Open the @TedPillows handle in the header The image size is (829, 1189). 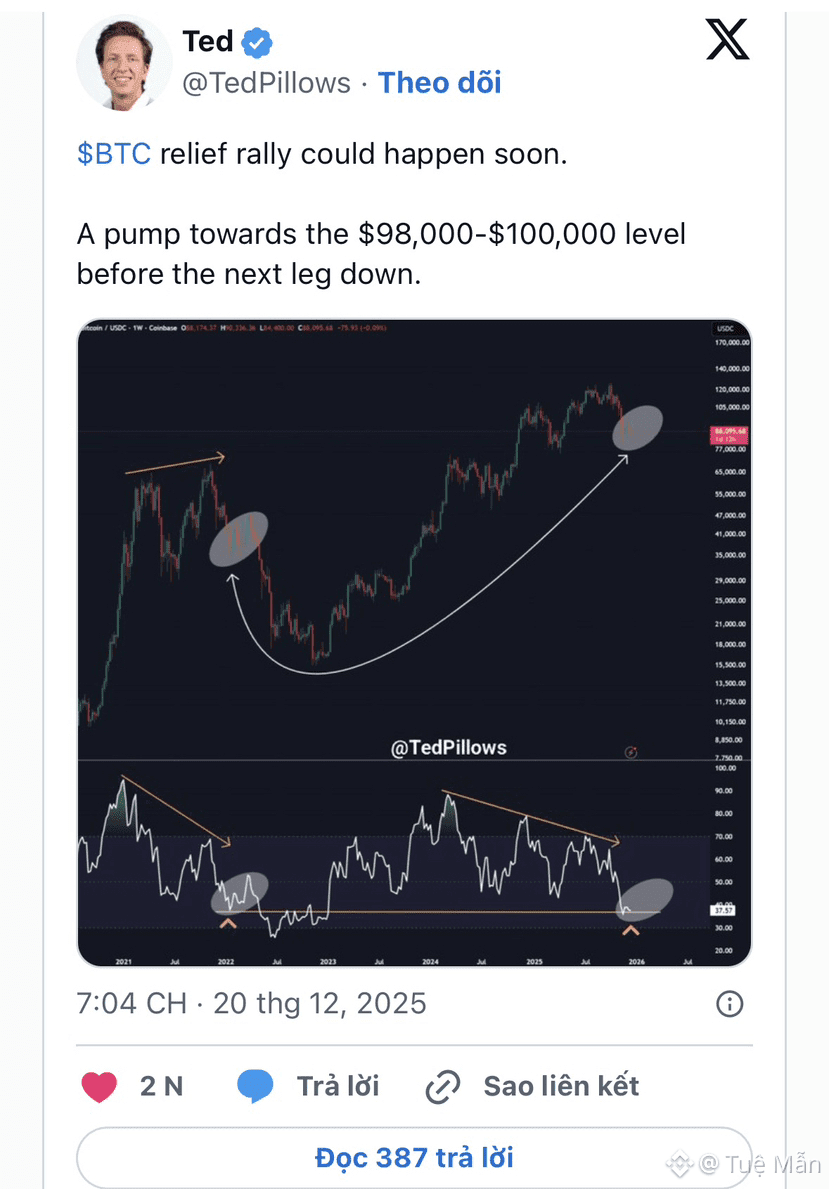tap(266, 83)
